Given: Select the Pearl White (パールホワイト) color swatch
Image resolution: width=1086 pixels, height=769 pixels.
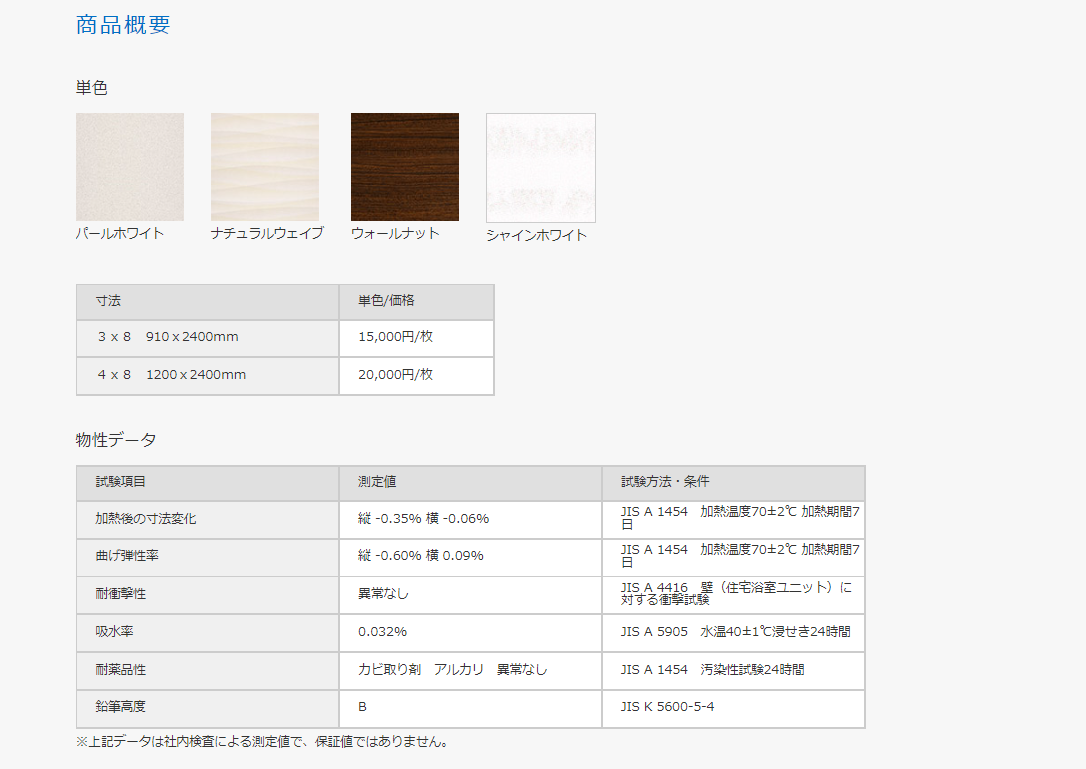Looking at the screenshot, I should 130,167.
